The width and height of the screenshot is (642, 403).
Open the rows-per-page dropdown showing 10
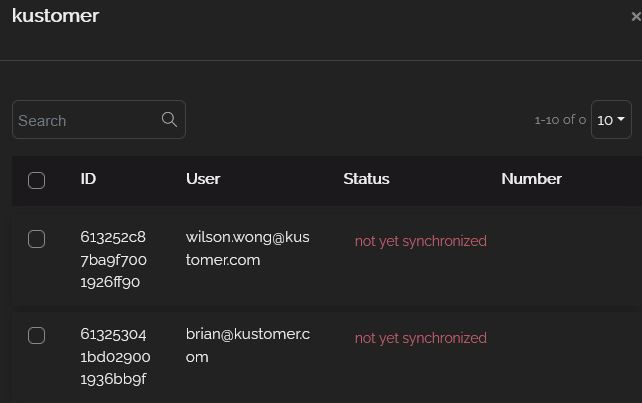(611, 120)
